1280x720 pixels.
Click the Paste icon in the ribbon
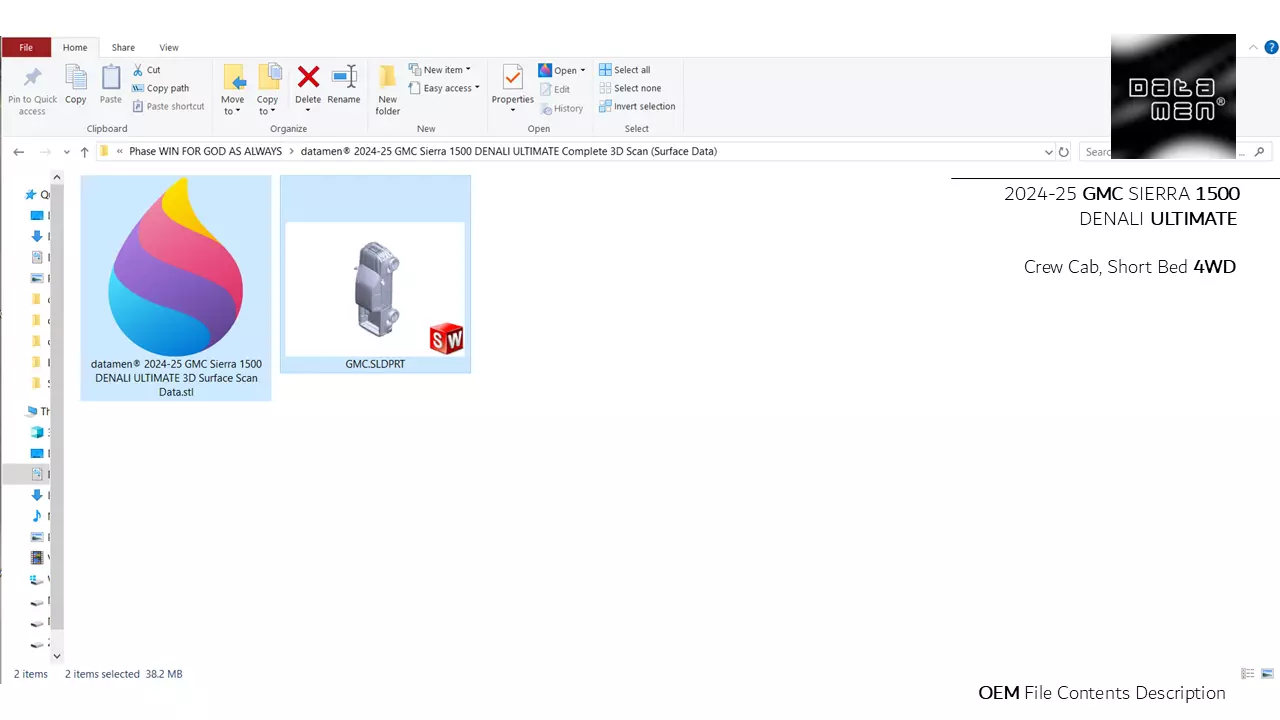(111, 77)
